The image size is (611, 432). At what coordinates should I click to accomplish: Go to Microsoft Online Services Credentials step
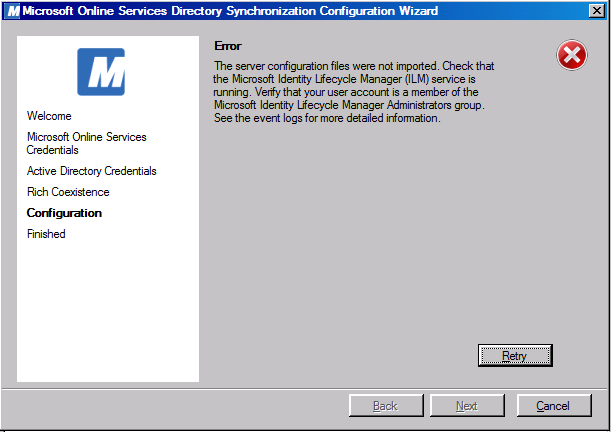(86, 143)
